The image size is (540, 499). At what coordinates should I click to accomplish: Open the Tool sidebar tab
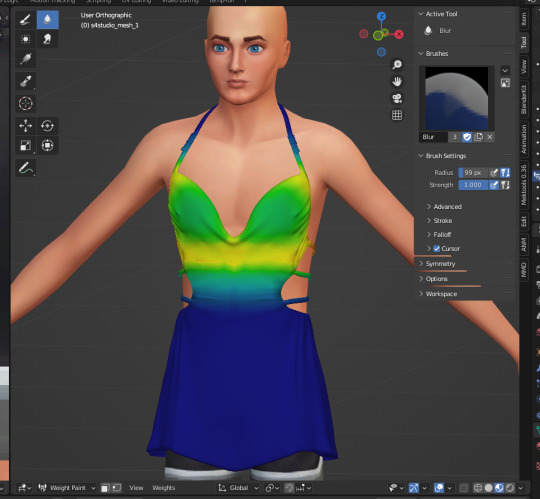[x=524, y=43]
